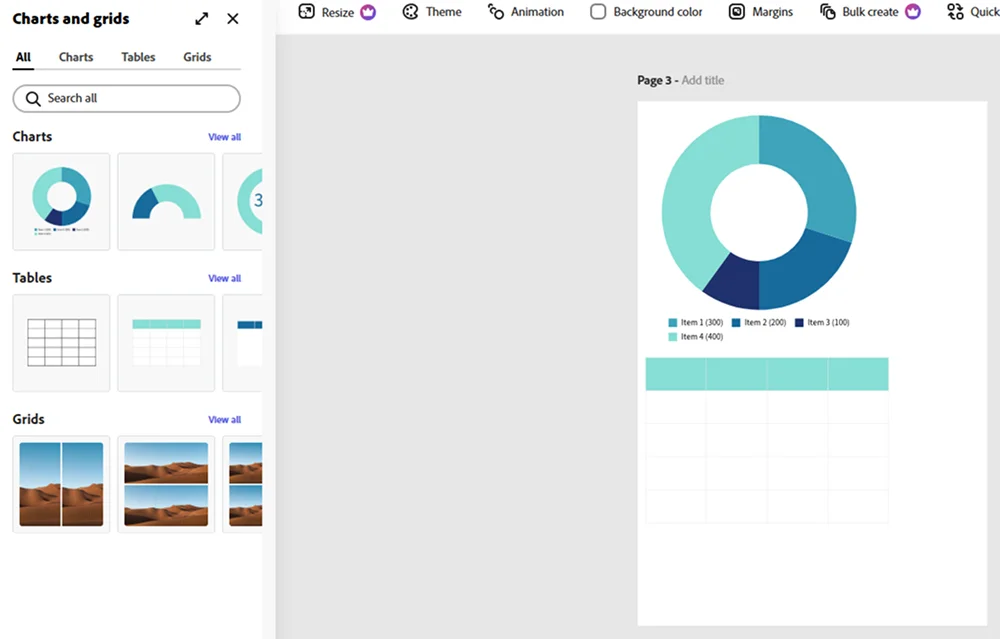This screenshot has width=1000, height=639.
Task: View all Charts templates
Action: pyautogui.click(x=224, y=137)
